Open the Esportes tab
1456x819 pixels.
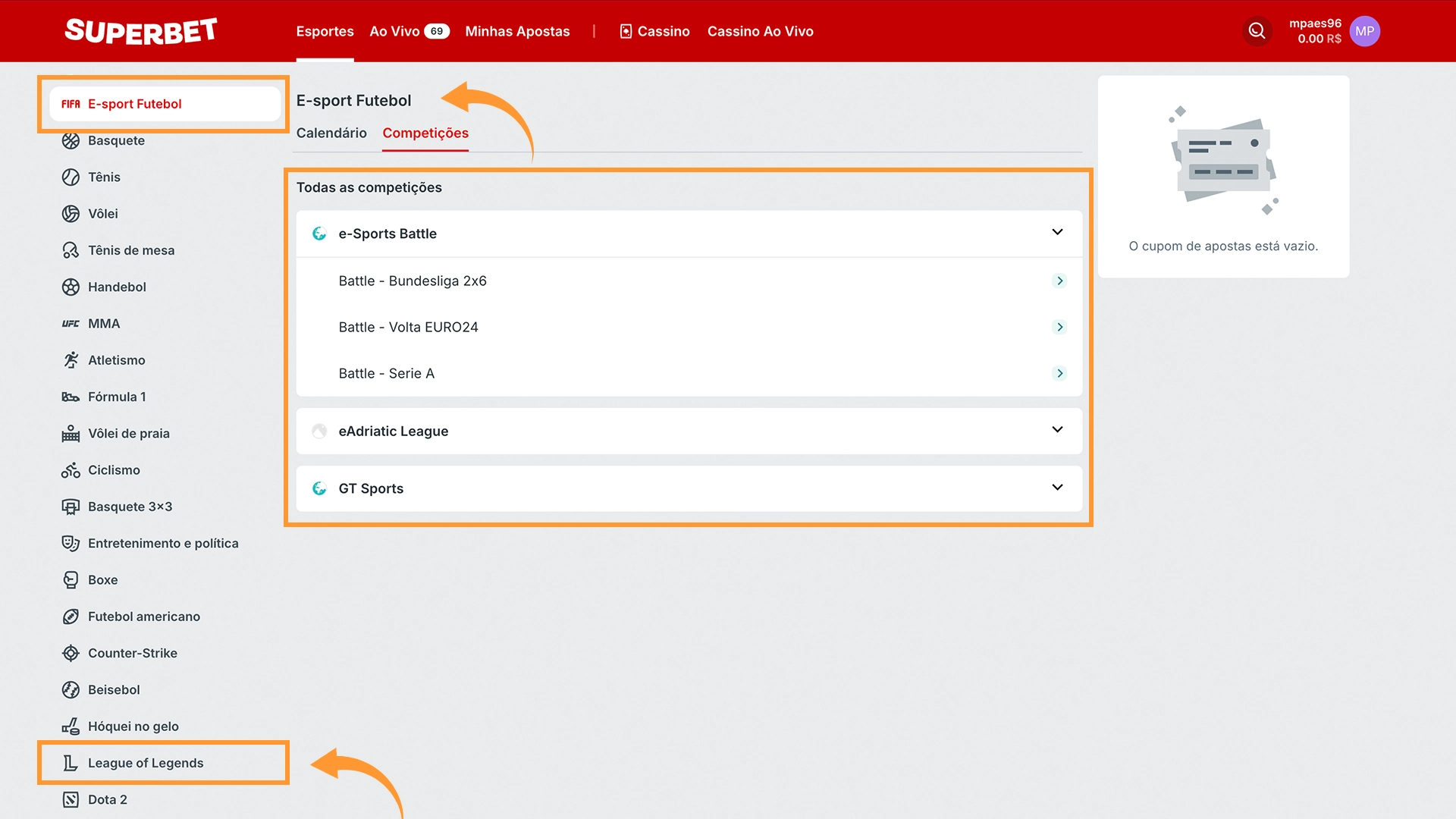(x=325, y=31)
